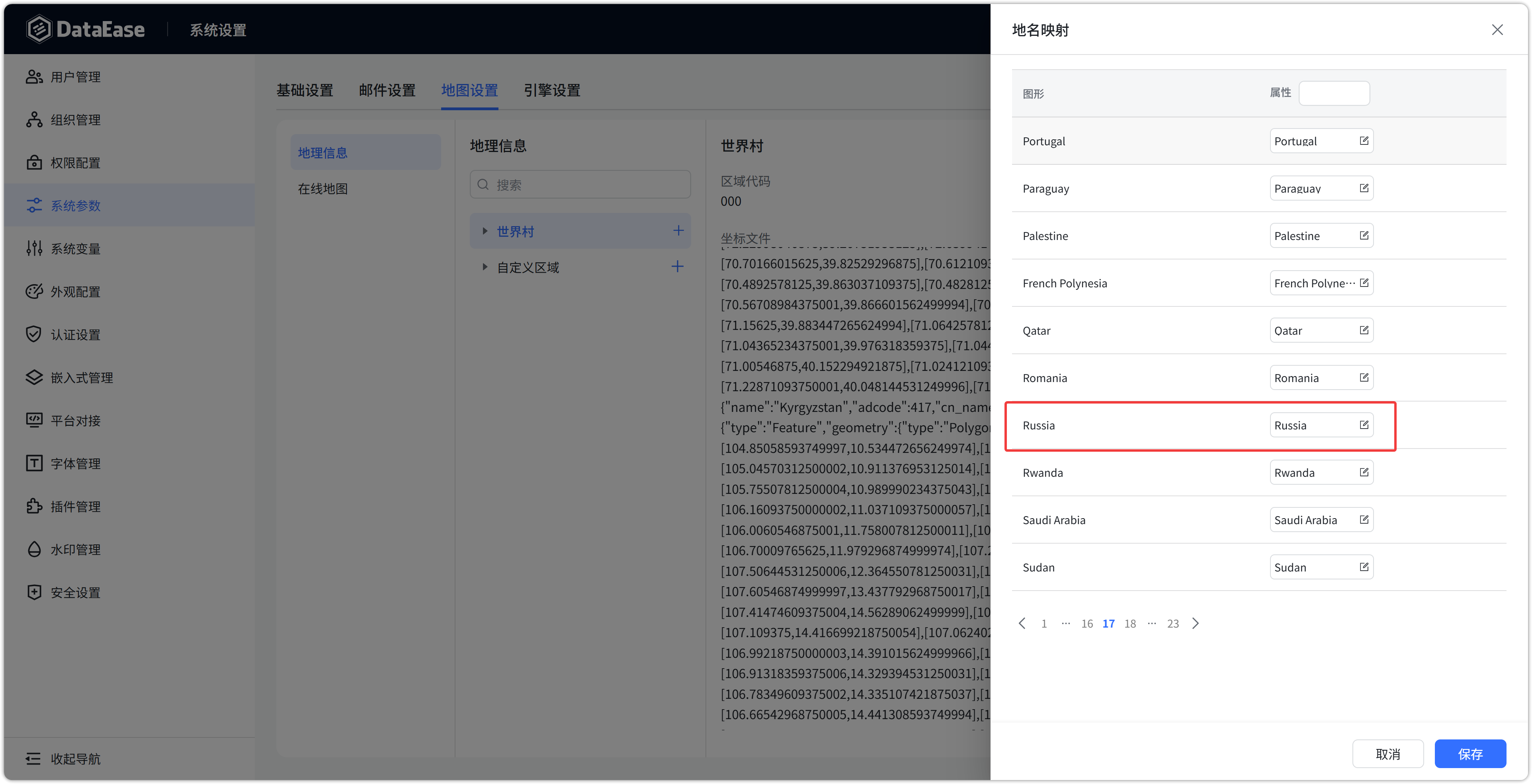Switch to 基础设置 tab
Screen dimensions: 1532x784
[305, 90]
